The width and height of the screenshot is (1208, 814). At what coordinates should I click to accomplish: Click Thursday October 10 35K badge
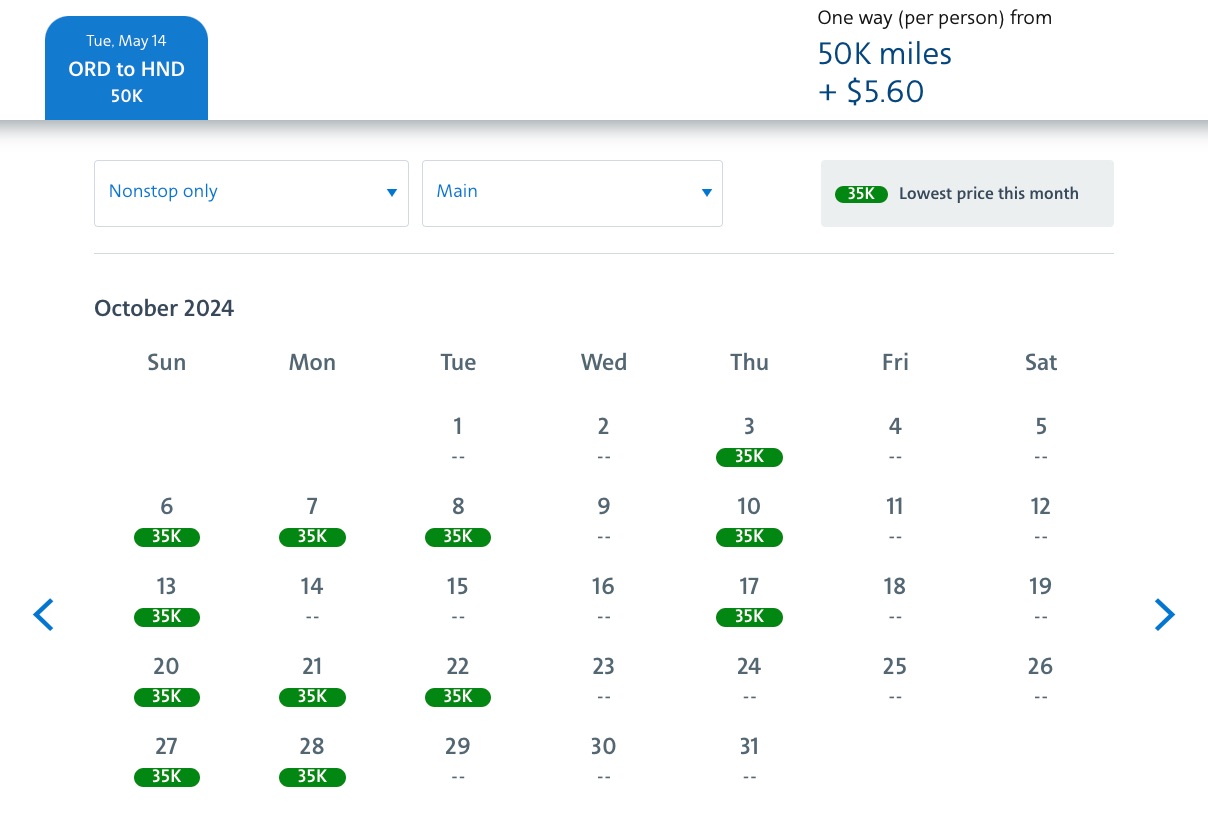(749, 537)
